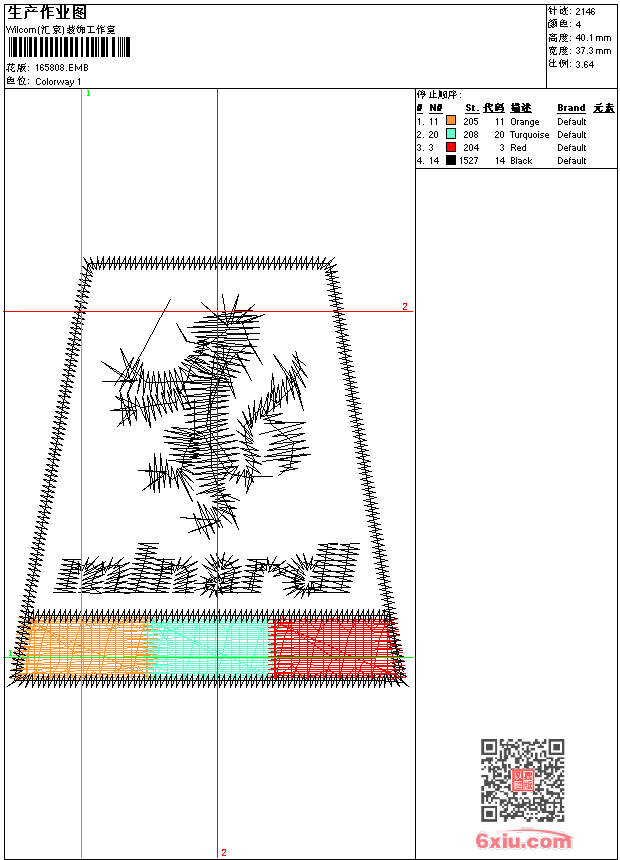
Task: Click the Turquoise color swatch in the list
Action: pos(450,134)
